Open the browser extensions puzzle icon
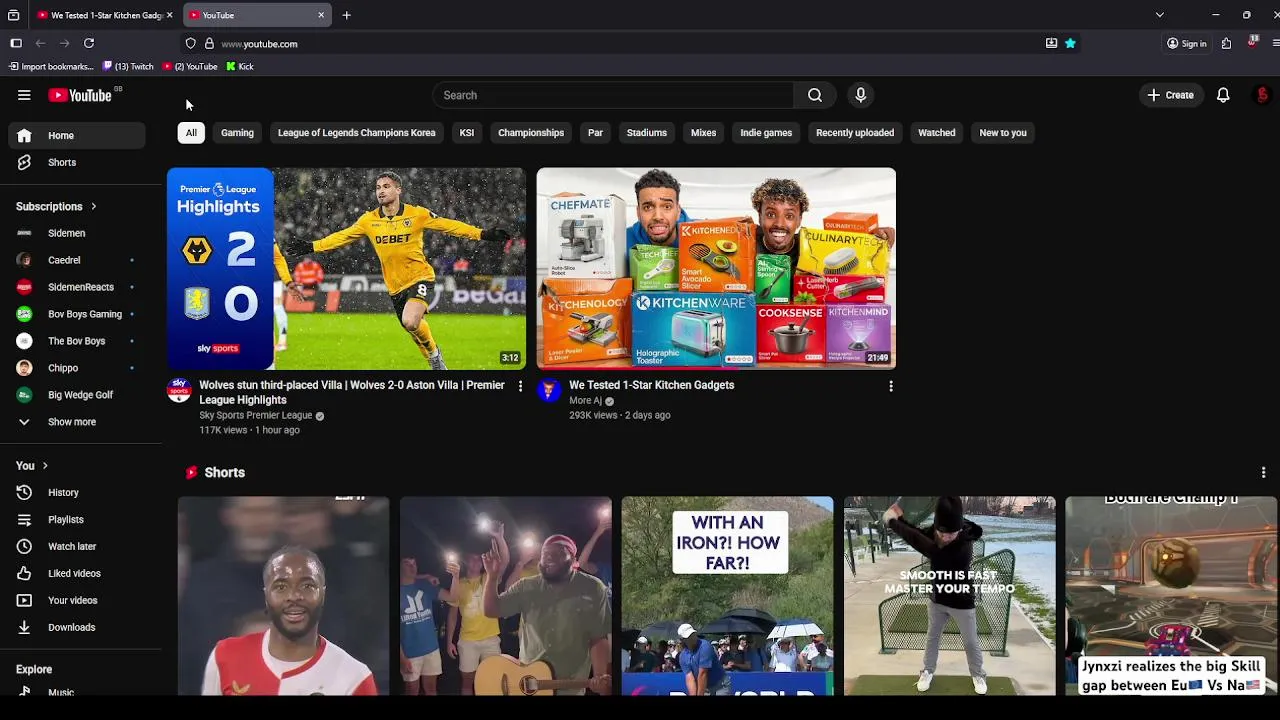1280x720 pixels. pos(1226,43)
